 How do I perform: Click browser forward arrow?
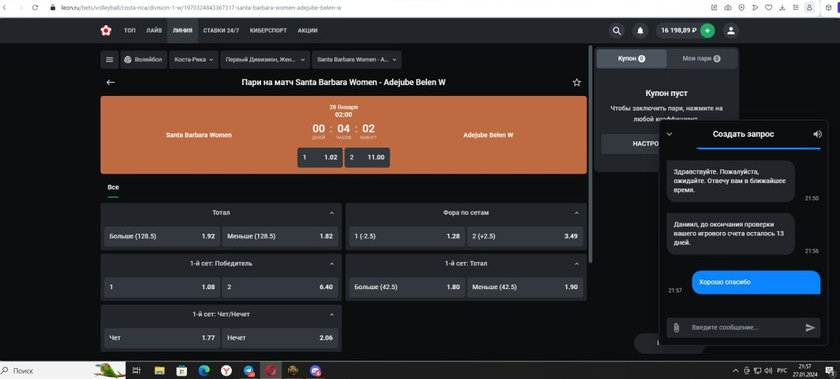[20, 8]
